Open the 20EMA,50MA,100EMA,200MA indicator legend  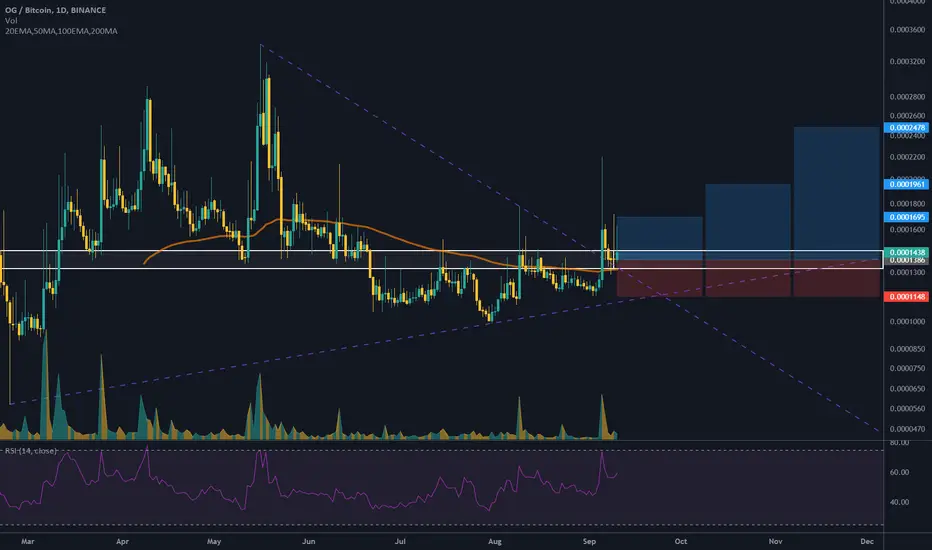pos(61,31)
